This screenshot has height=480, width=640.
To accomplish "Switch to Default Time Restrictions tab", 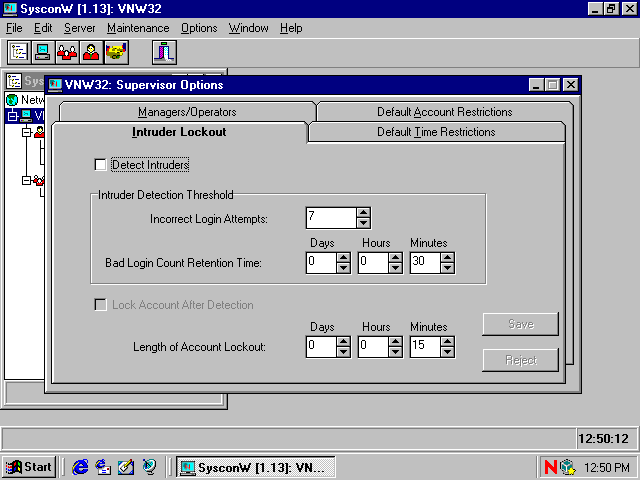I will click(436, 132).
